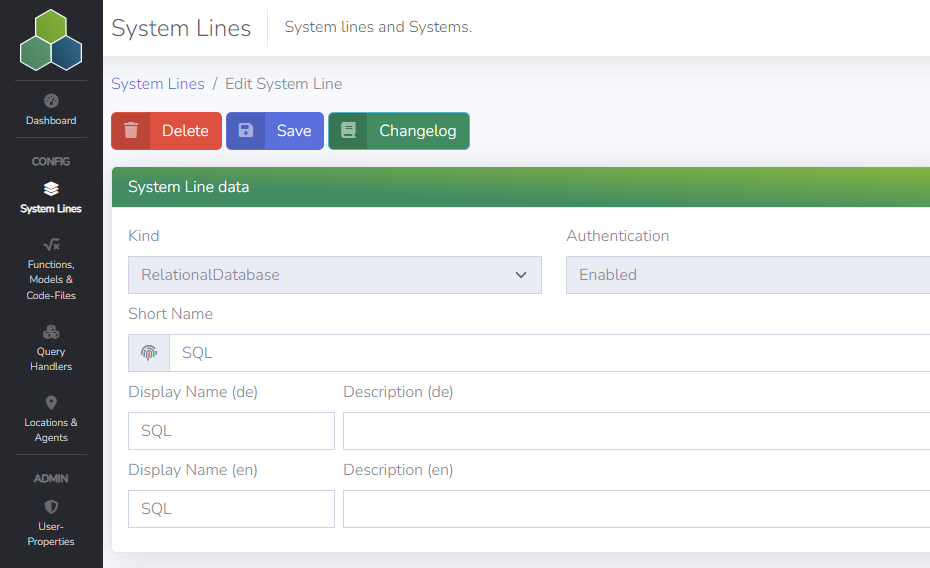The image size is (930, 568).
Task: Open Locations & Agents pin icon
Action: 51,403
